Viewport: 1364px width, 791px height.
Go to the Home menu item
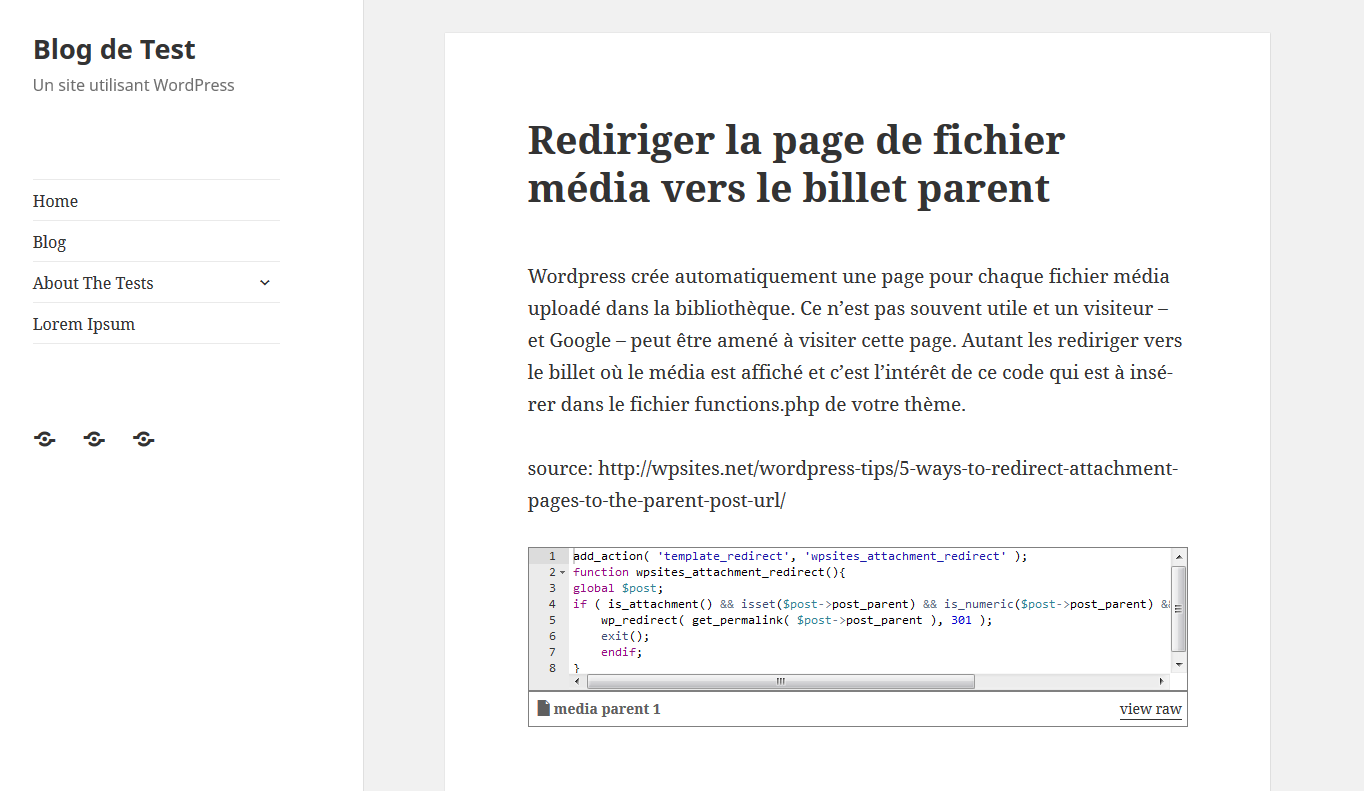click(x=55, y=201)
